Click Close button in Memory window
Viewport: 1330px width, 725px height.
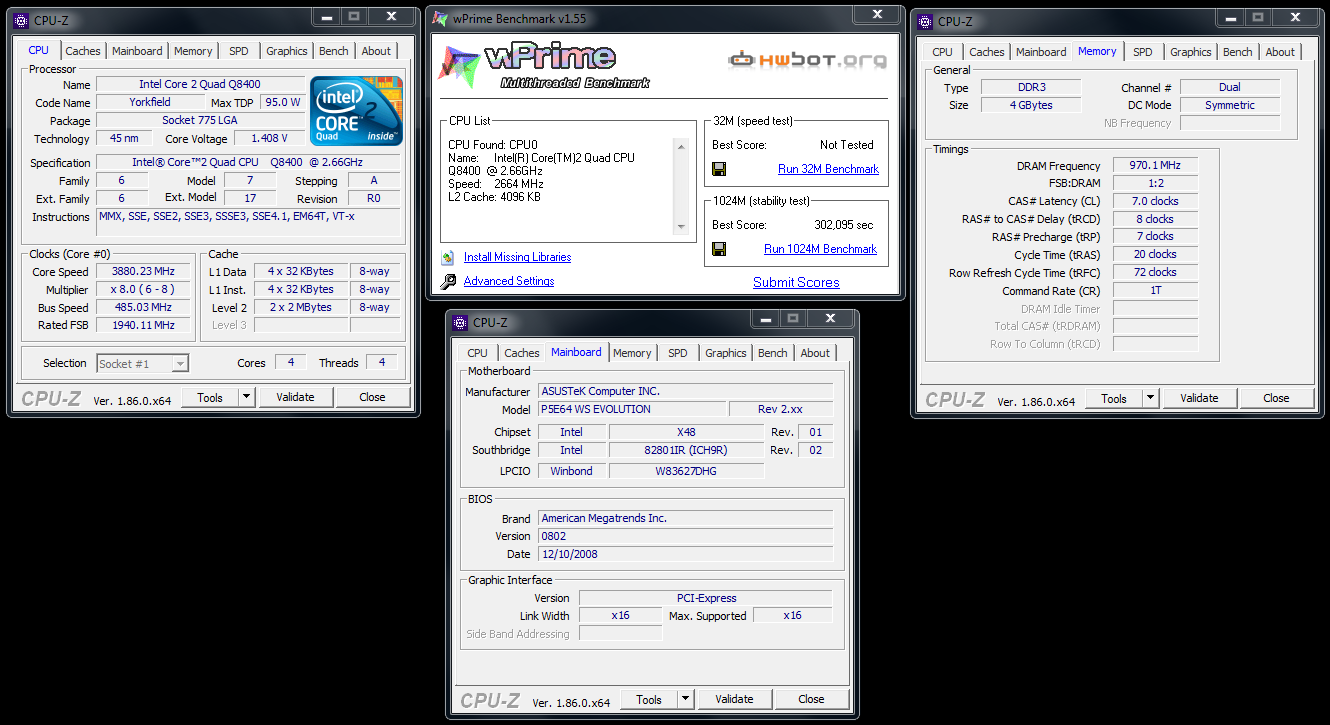(1276, 398)
